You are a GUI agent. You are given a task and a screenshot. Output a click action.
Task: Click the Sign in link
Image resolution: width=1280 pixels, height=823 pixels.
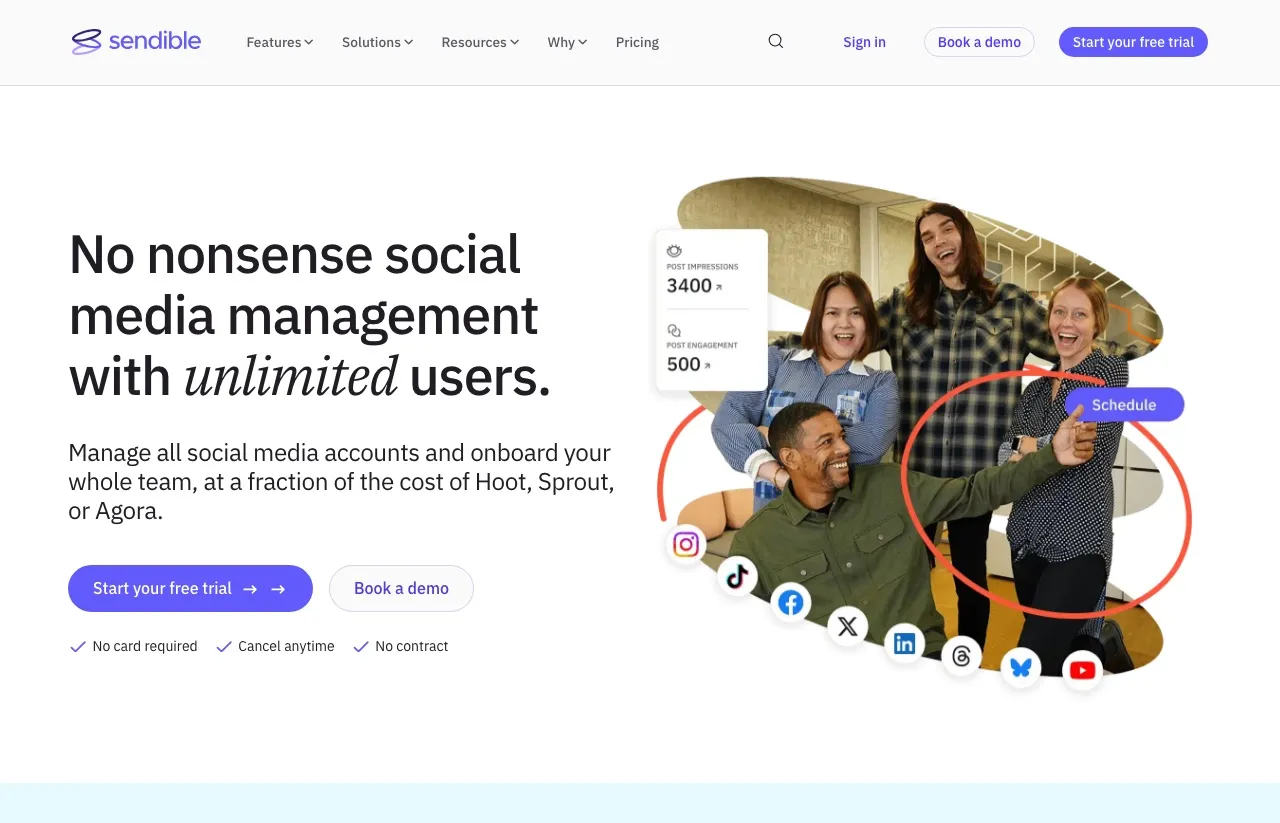[864, 42]
